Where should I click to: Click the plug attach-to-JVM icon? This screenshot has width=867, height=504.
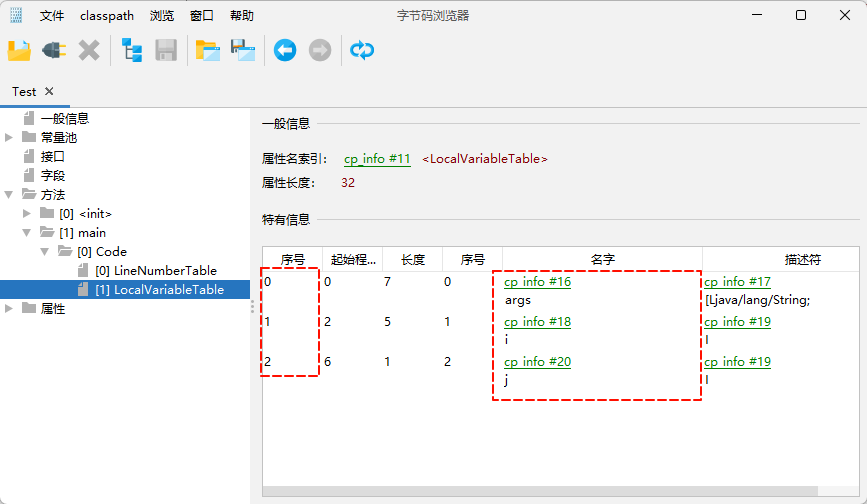click(54, 50)
